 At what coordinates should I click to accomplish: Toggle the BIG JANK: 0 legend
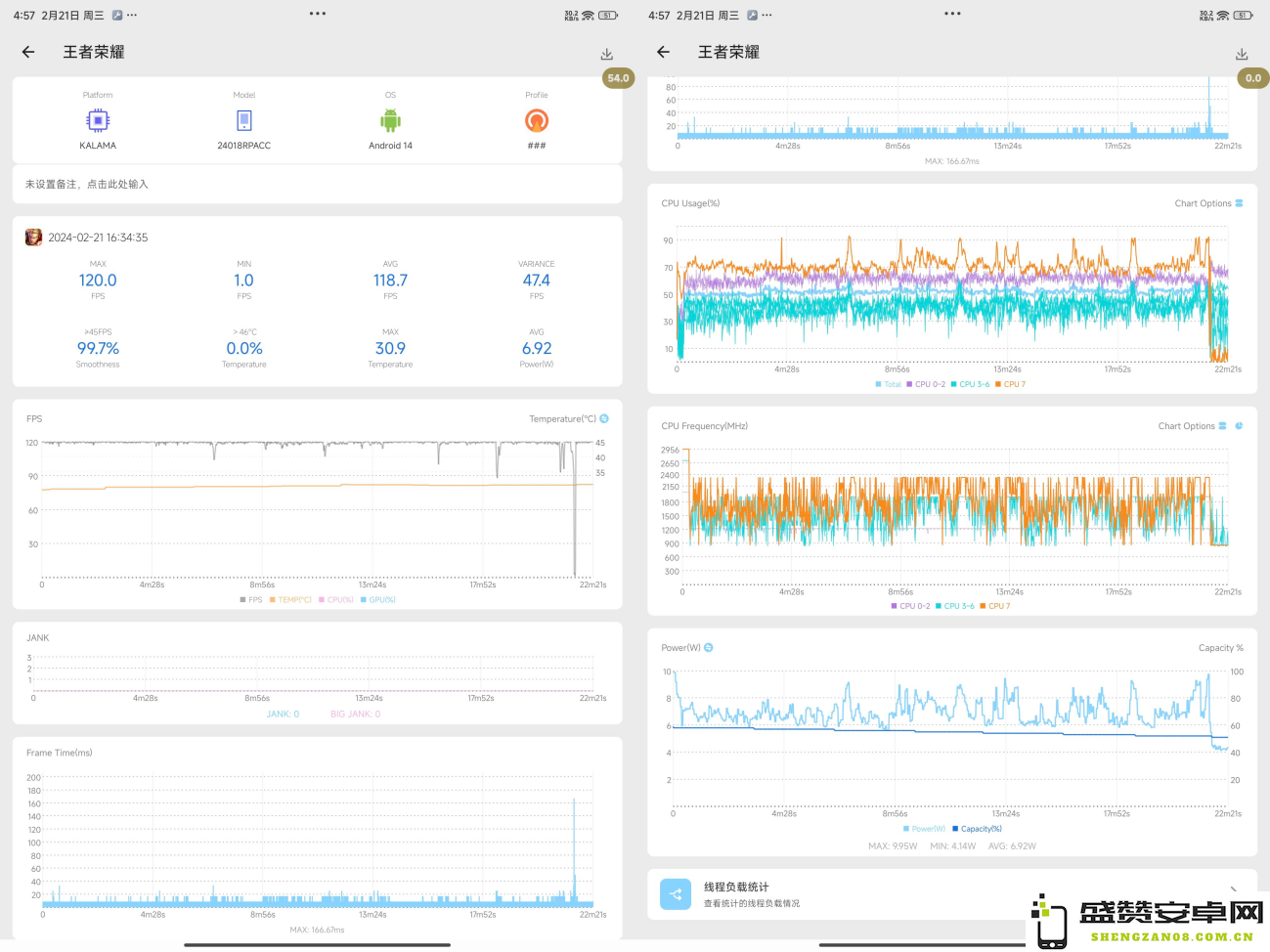(355, 714)
